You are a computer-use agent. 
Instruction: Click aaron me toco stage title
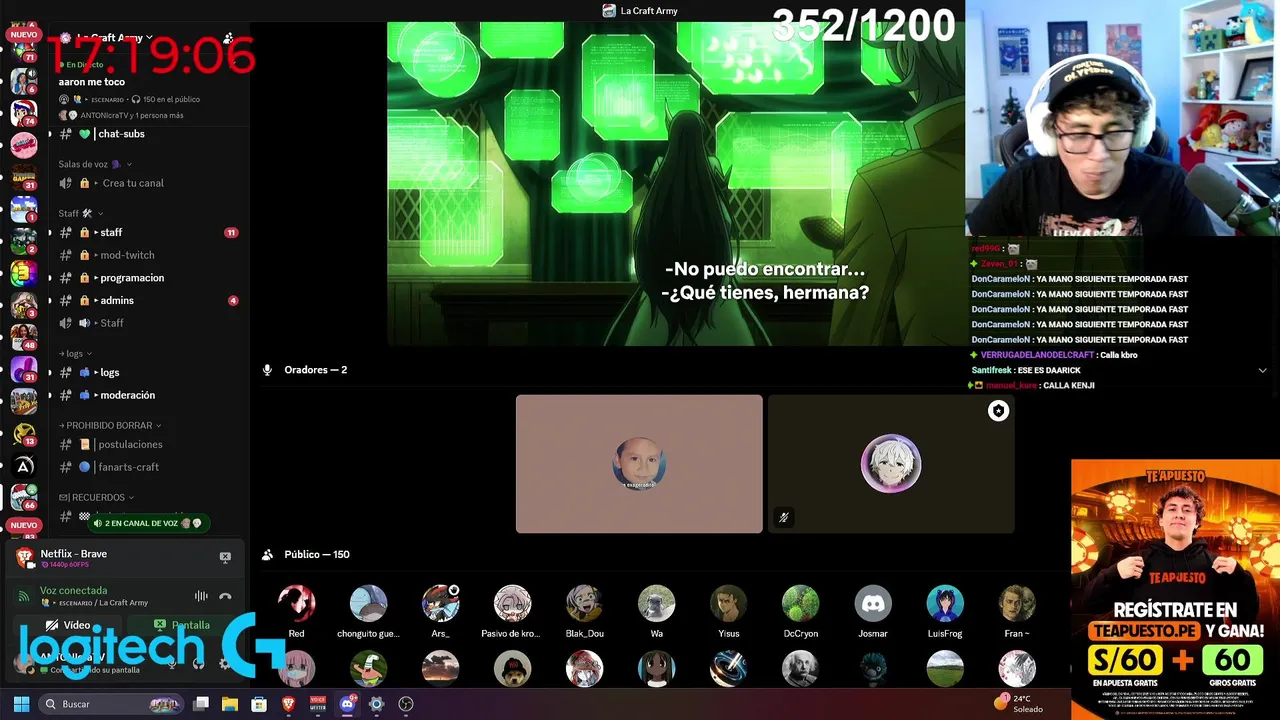91,82
